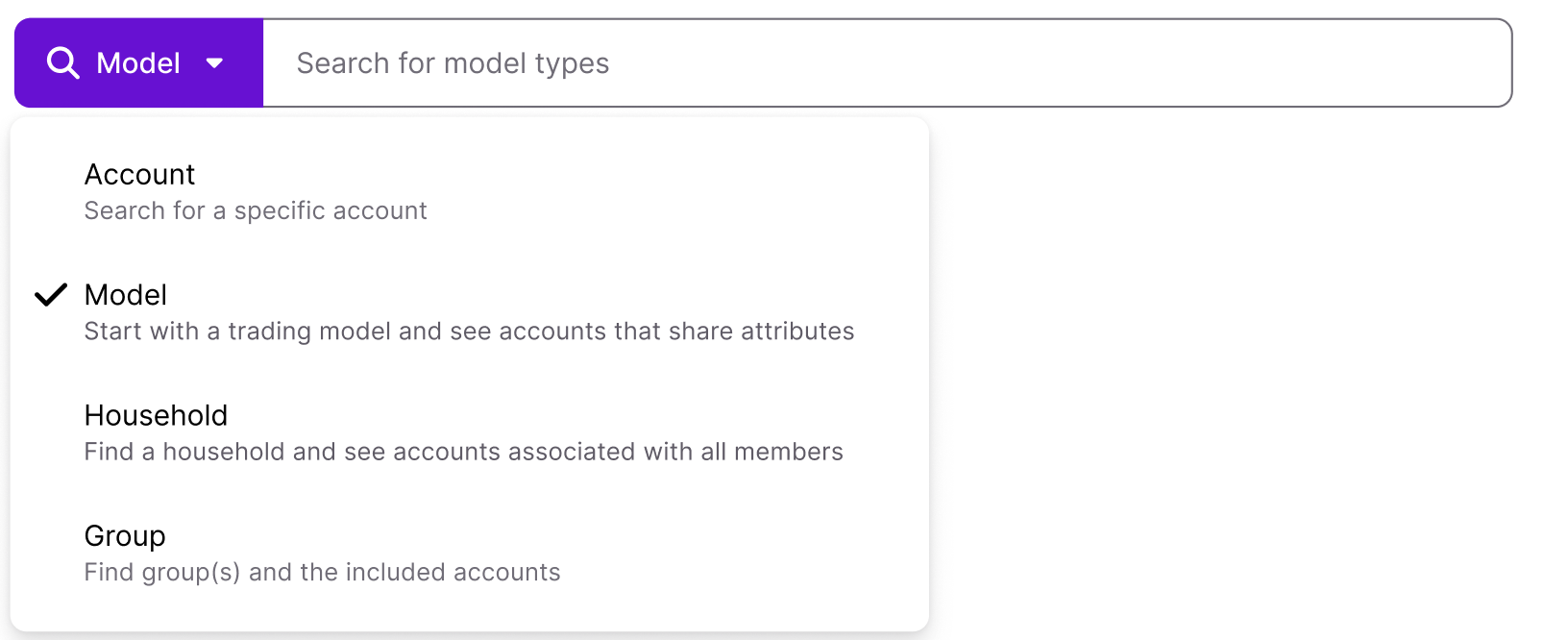Choose Account to search specific accounts
This screenshot has width=1568, height=640.
(x=139, y=174)
